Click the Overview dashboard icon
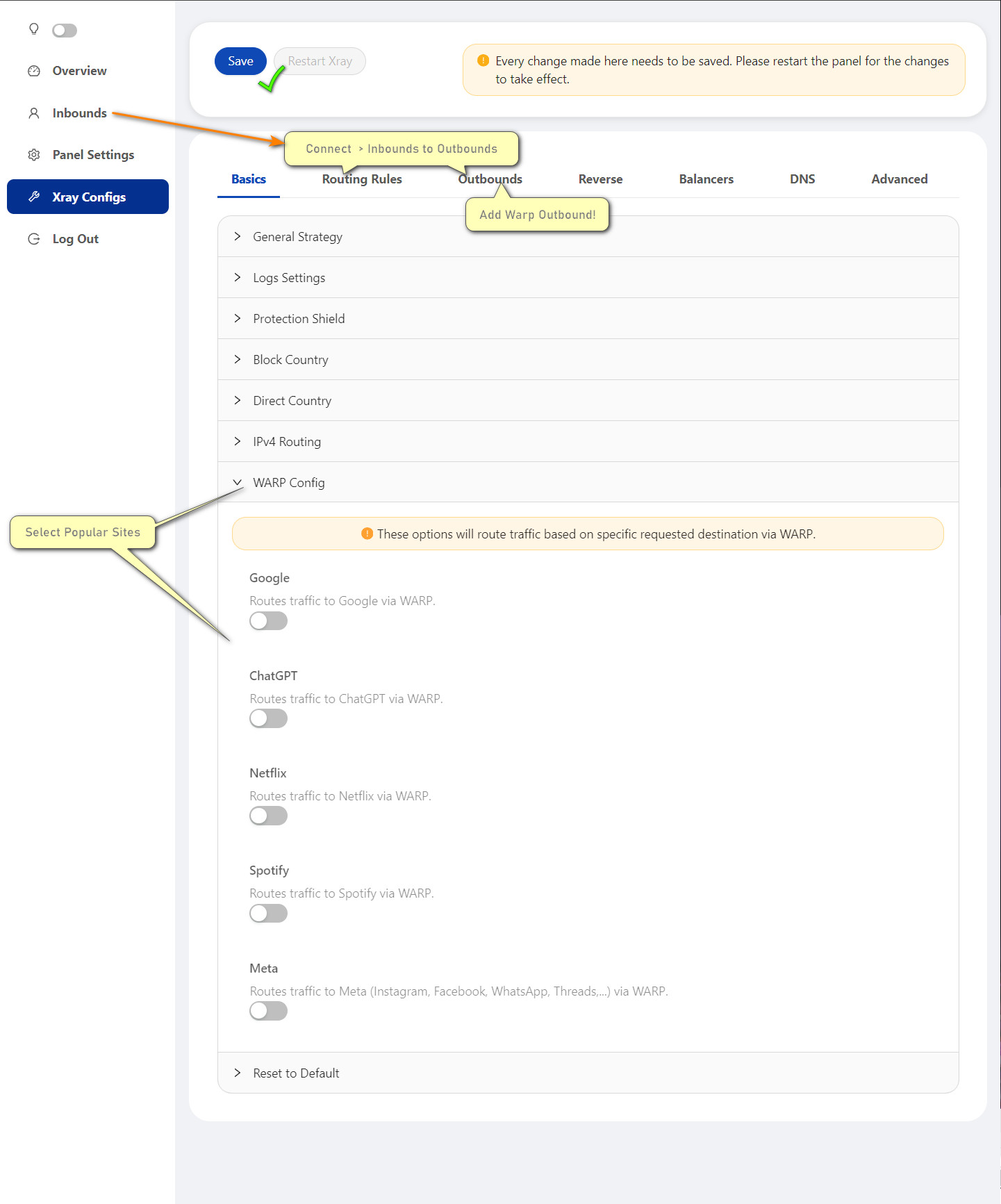Viewport: 1001px width, 1204px height. 33,71
